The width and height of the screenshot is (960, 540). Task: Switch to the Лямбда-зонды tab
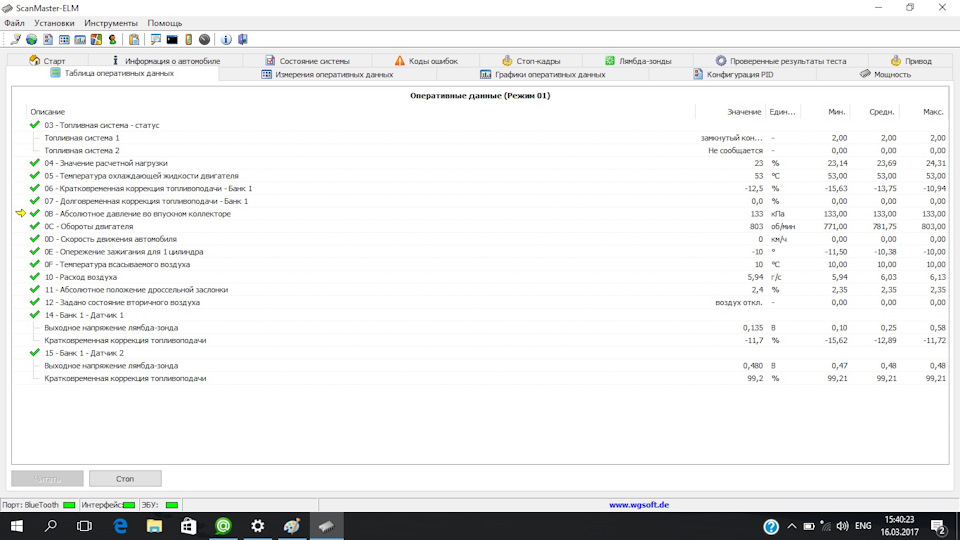638,61
